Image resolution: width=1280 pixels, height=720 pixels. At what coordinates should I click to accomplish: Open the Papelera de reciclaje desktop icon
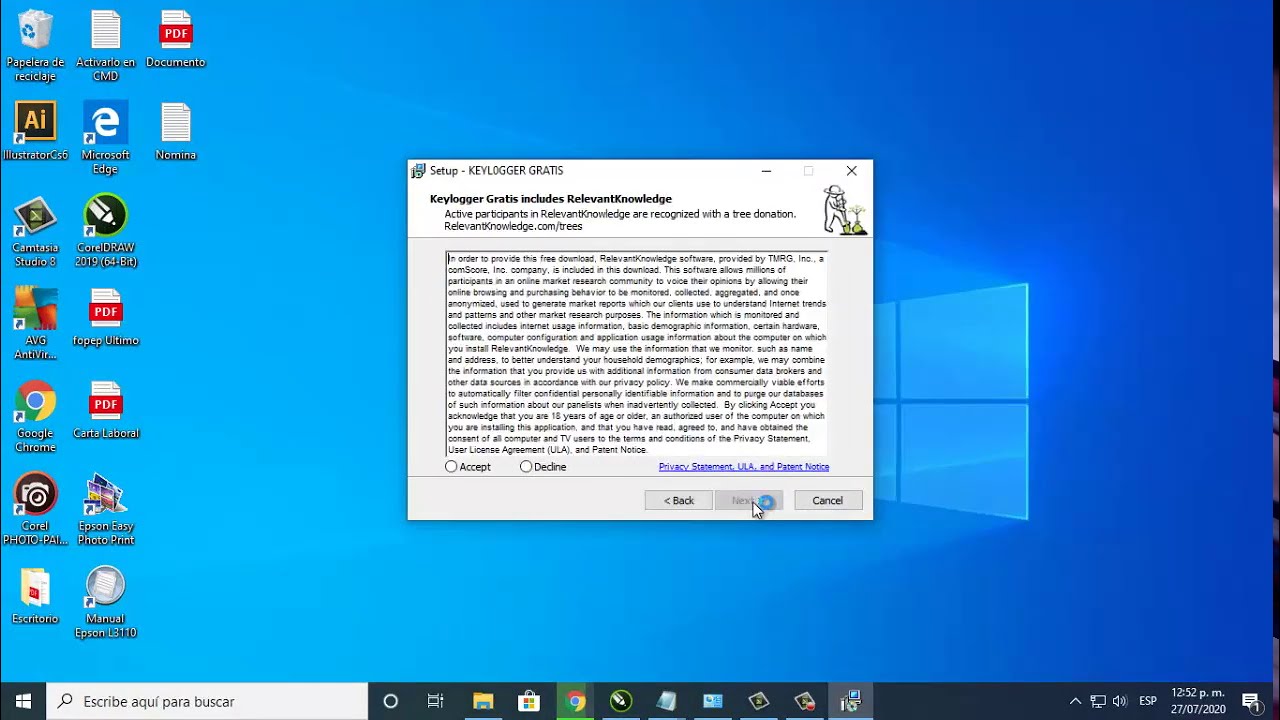coord(35,46)
